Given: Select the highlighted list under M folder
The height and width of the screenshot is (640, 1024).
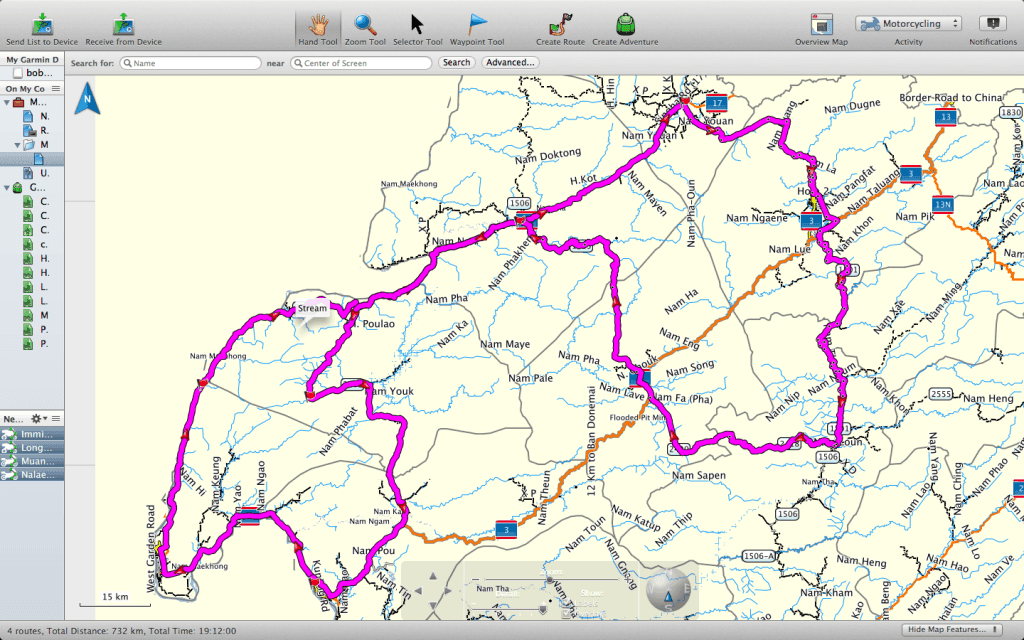Looking at the screenshot, I should (x=32, y=159).
